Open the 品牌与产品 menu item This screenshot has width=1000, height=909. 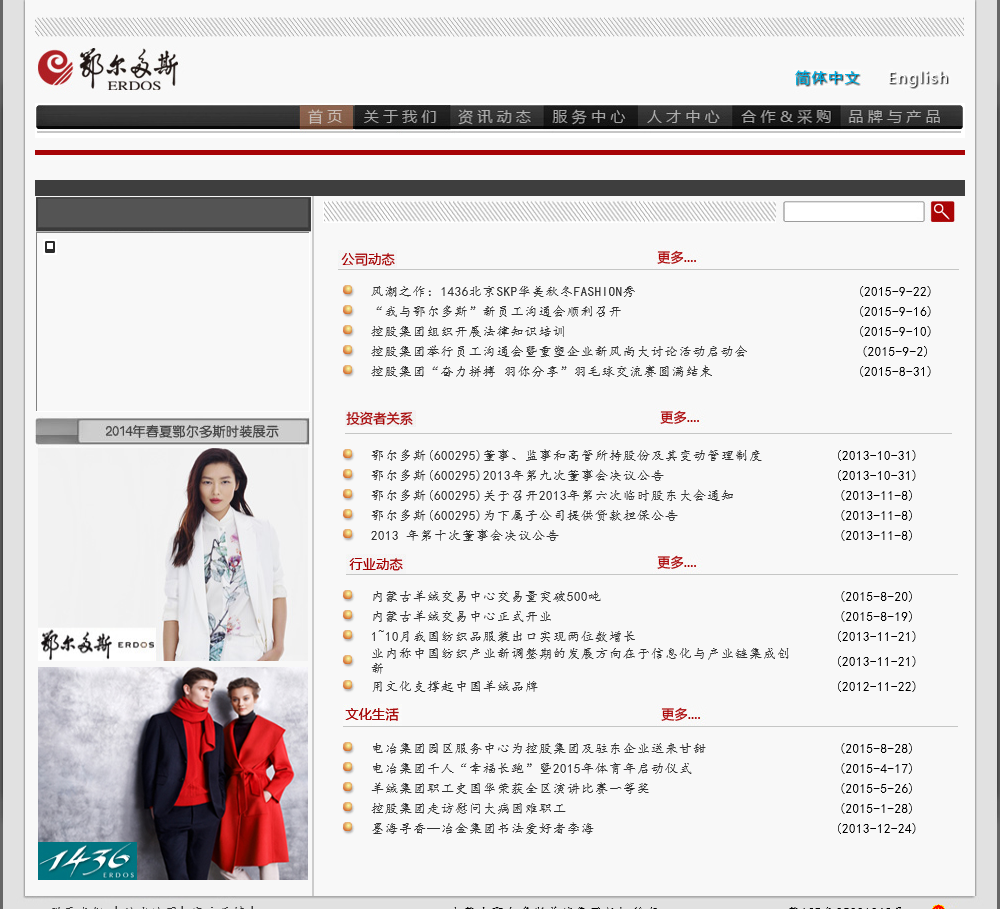pos(895,117)
